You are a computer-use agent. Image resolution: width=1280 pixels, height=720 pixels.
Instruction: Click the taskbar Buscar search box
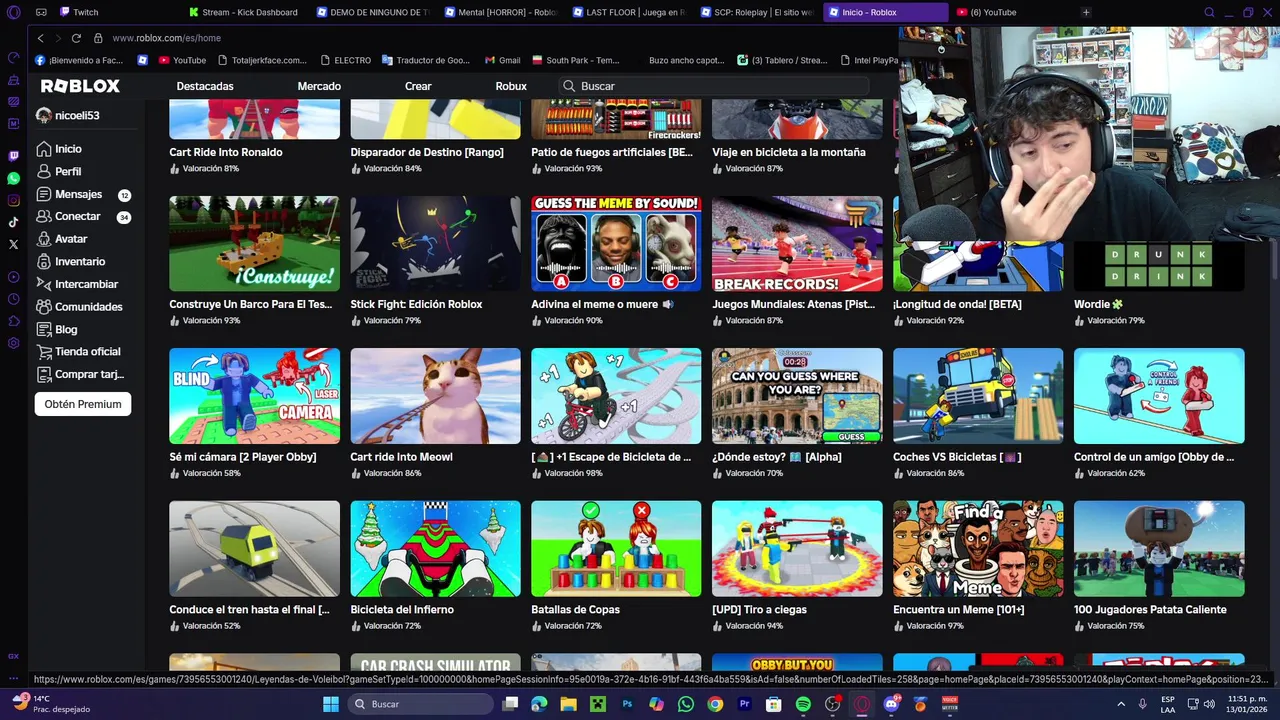pyautogui.click(x=420, y=704)
